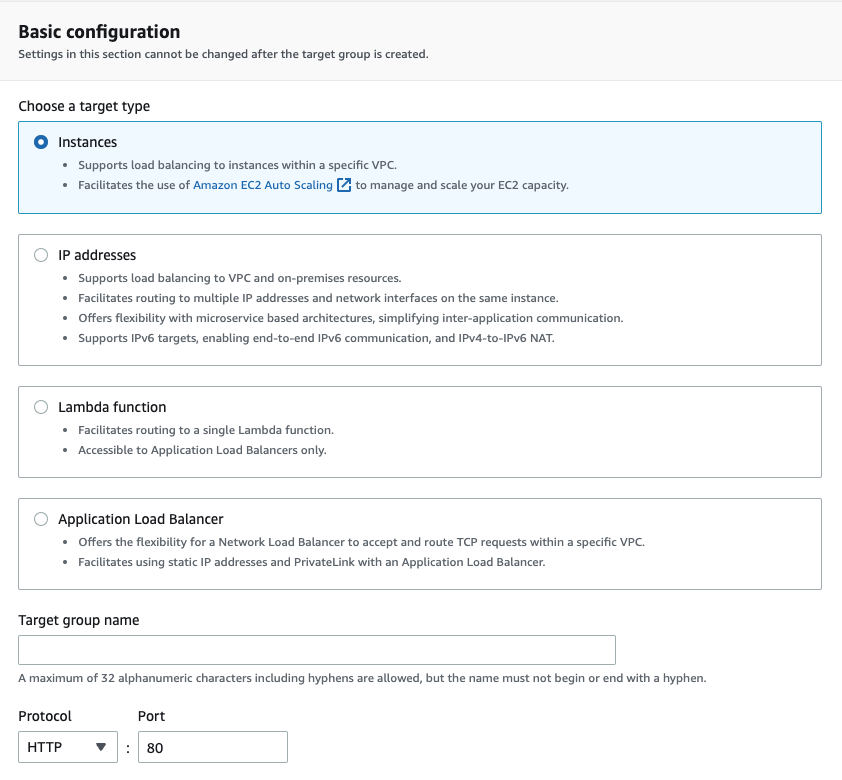Click the Protocol dropdown arrow icon
The height and width of the screenshot is (780, 842).
click(100, 747)
